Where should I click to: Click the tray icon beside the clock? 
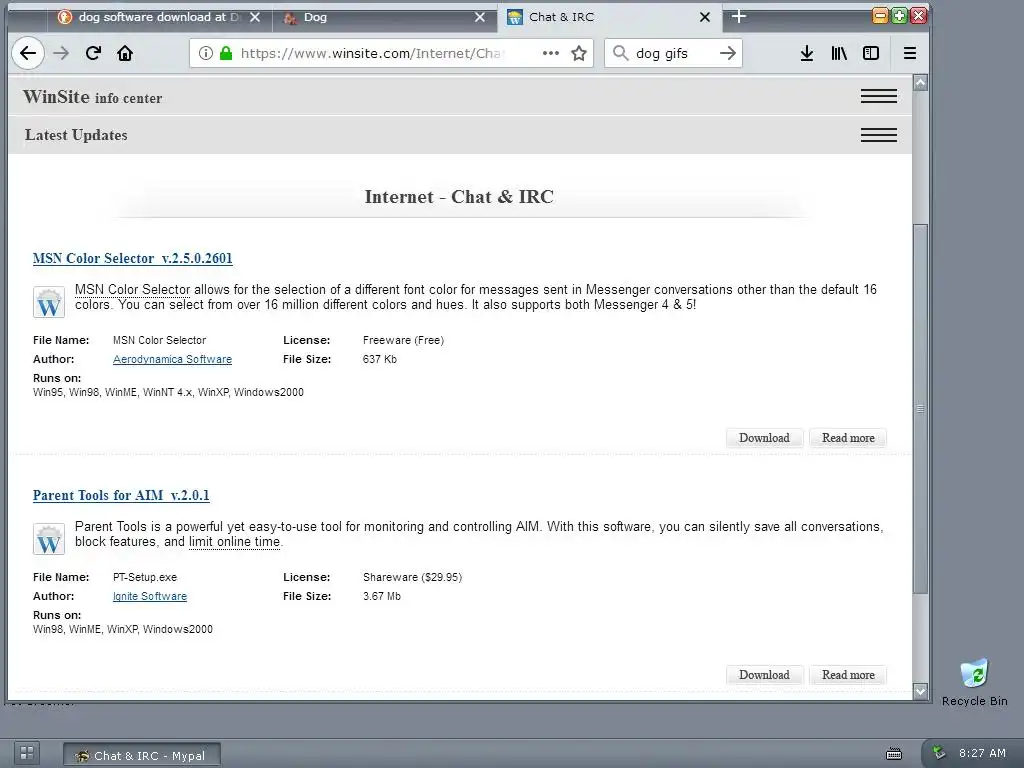coord(938,752)
